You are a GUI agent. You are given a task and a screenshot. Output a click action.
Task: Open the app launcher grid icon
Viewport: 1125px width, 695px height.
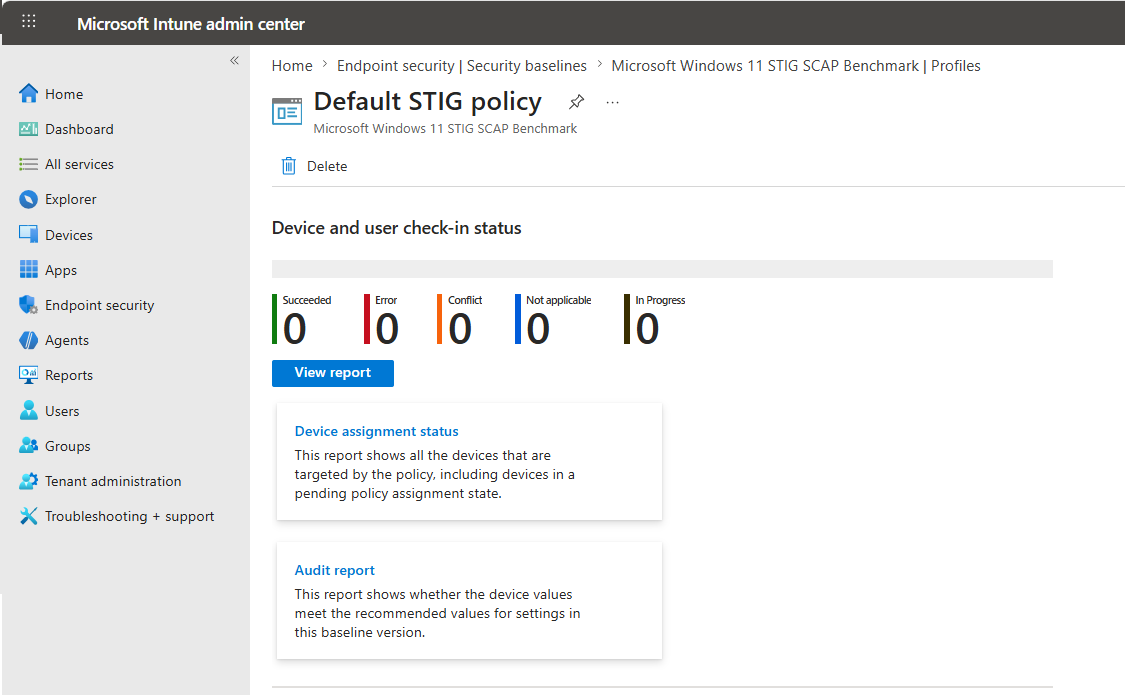29,22
